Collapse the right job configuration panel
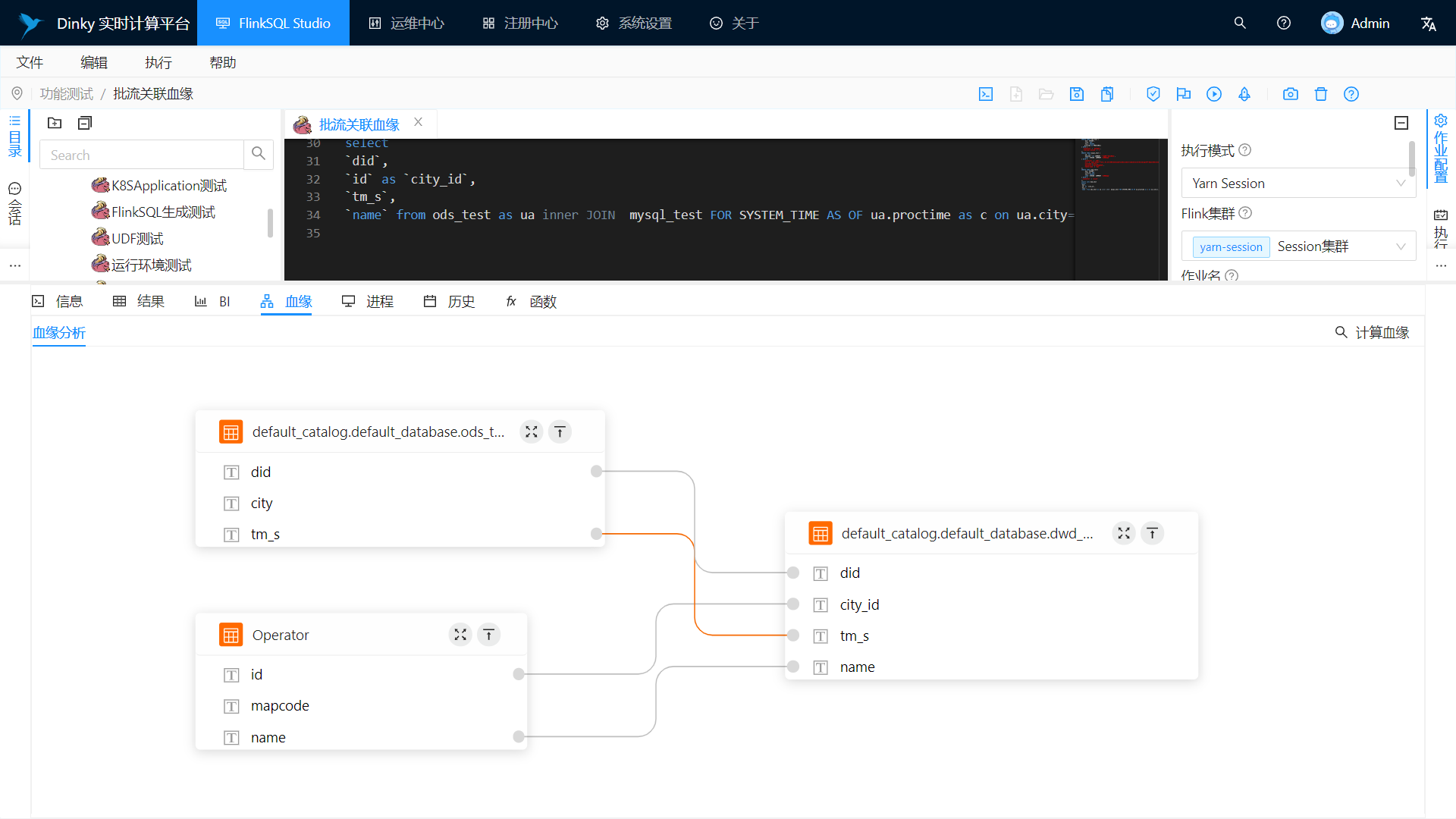The width and height of the screenshot is (1456, 819). (x=1401, y=123)
